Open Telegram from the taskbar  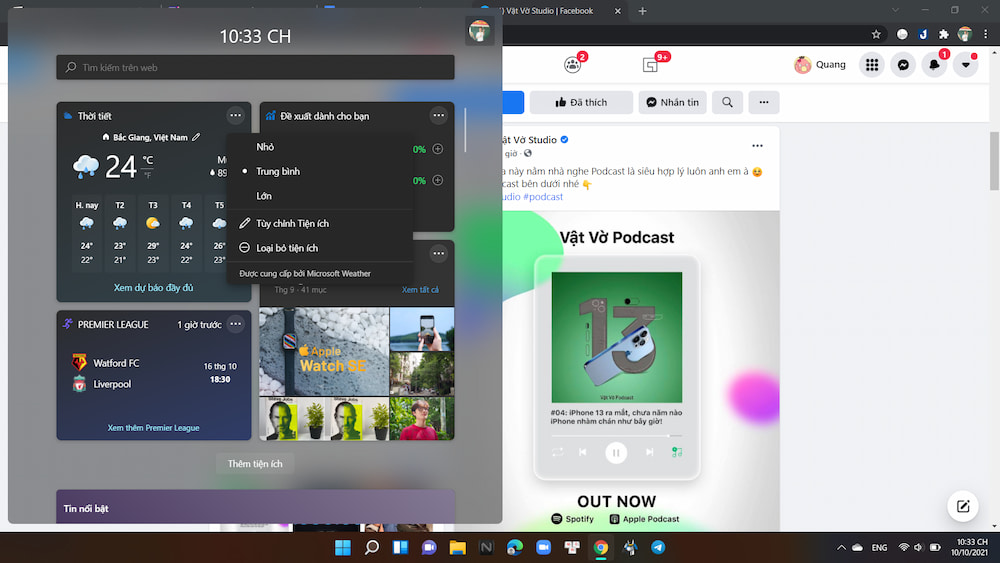coord(658,547)
